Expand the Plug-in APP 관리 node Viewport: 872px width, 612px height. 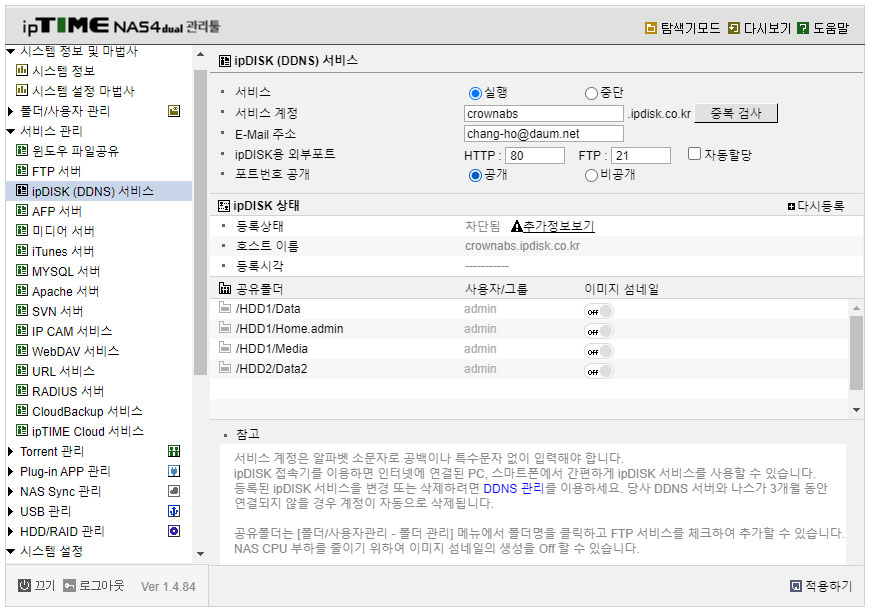tap(11, 471)
